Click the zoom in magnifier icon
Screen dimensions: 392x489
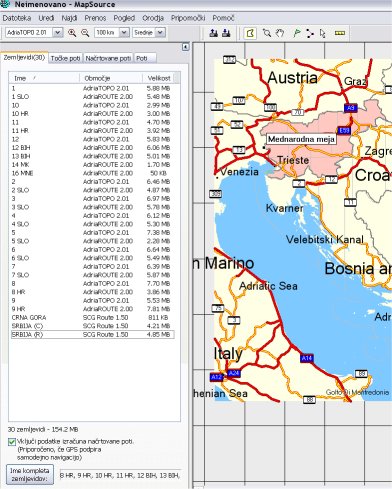pyautogui.click(x=72, y=33)
